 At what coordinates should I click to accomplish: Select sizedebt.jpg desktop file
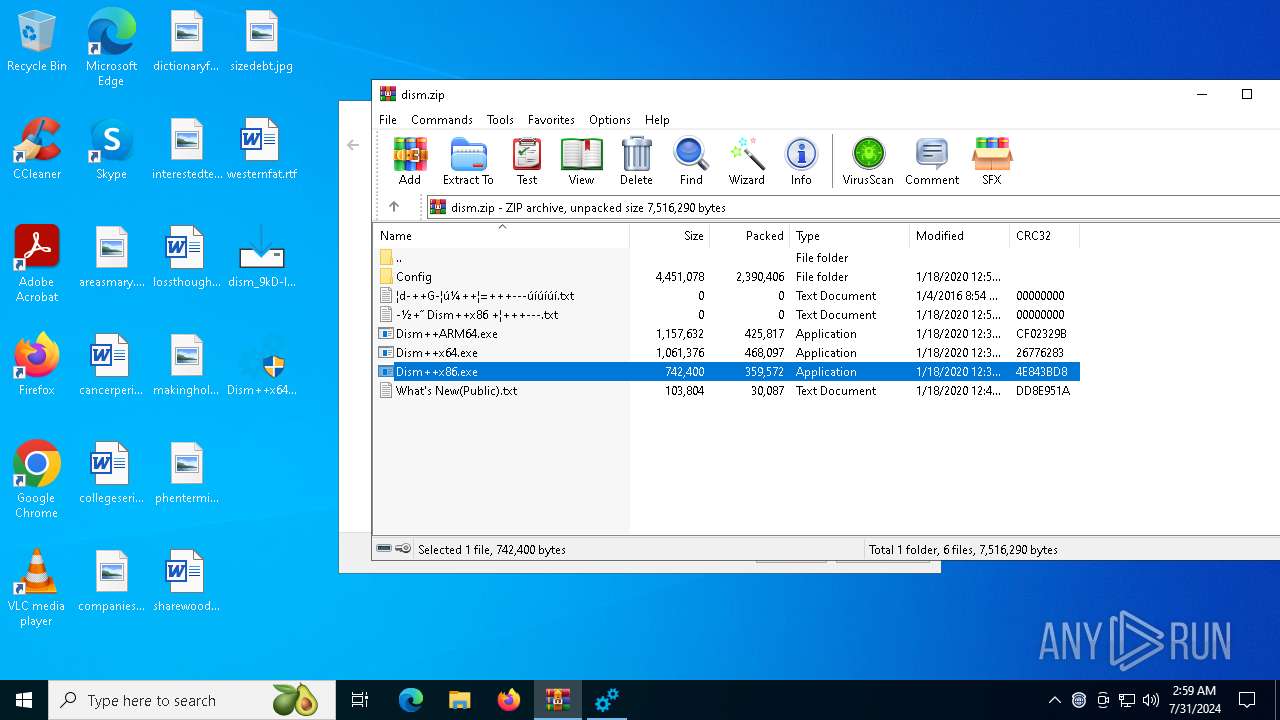tap(261, 41)
